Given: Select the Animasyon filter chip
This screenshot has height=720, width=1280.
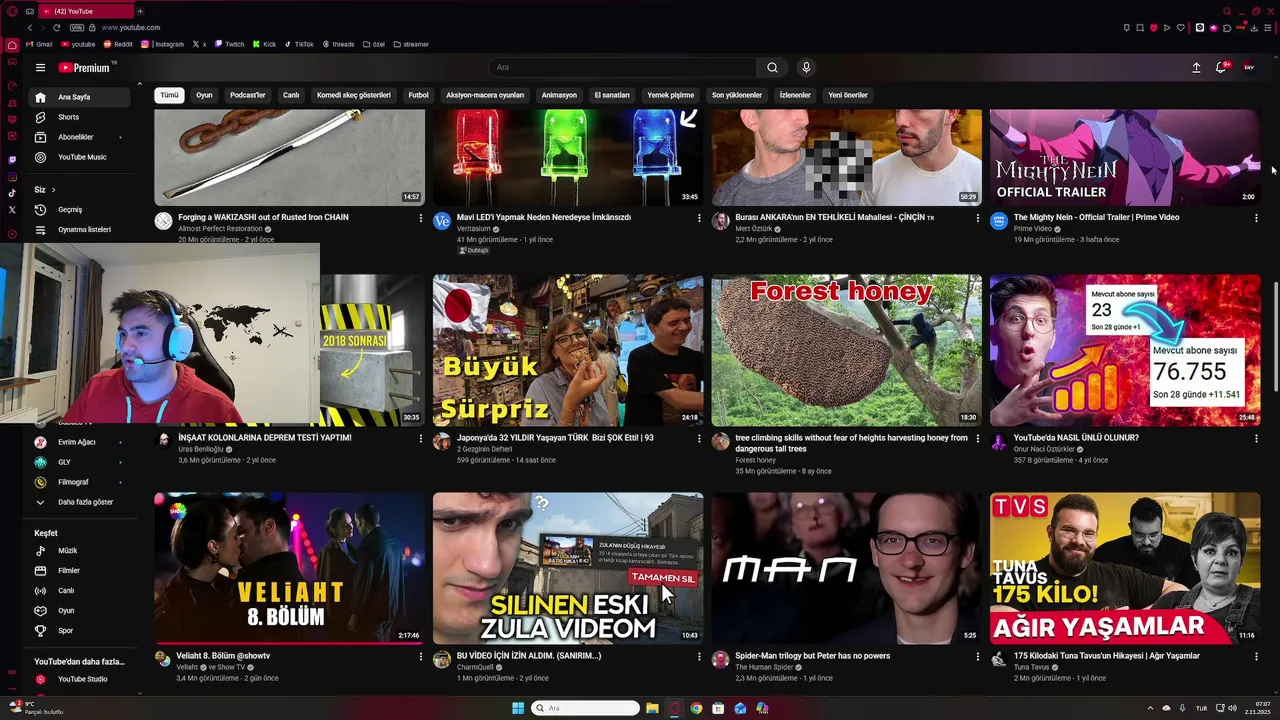Looking at the screenshot, I should (559, 95).
